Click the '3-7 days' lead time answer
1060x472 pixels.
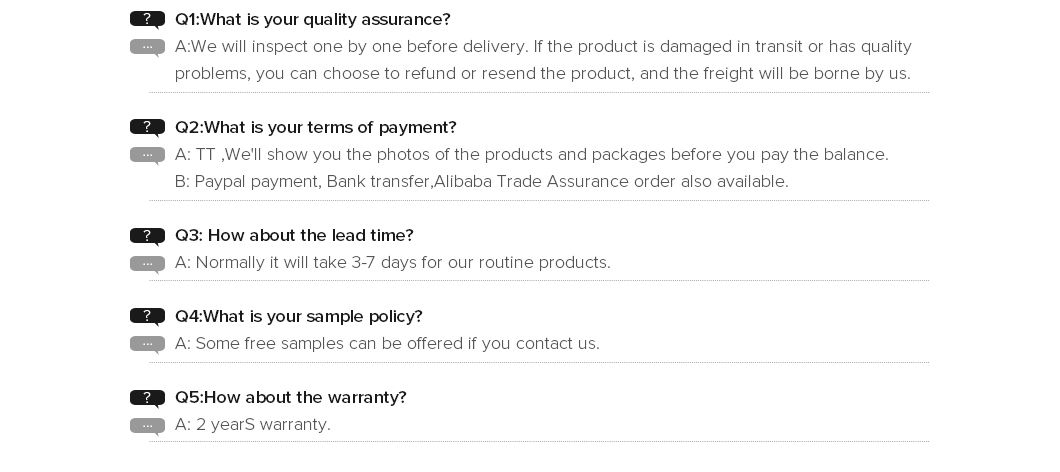(x=393, y=262)
